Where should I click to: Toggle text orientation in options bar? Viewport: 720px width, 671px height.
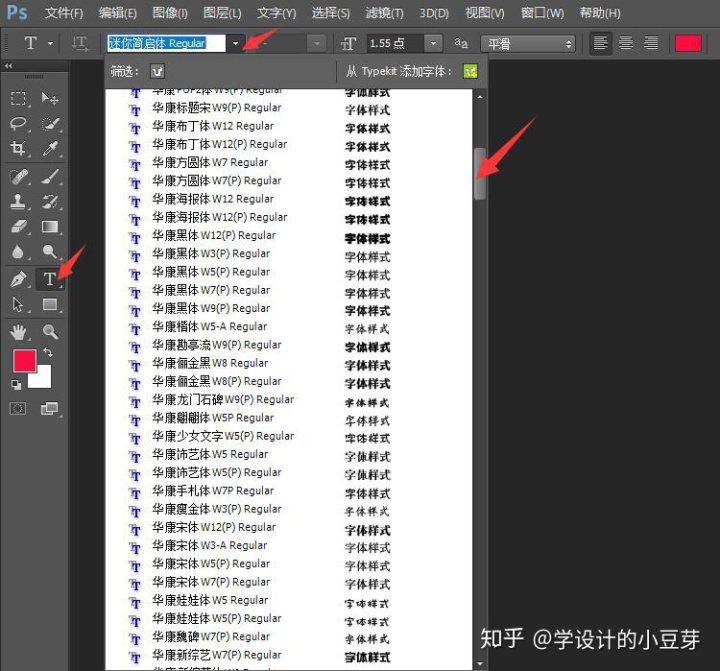79,44
